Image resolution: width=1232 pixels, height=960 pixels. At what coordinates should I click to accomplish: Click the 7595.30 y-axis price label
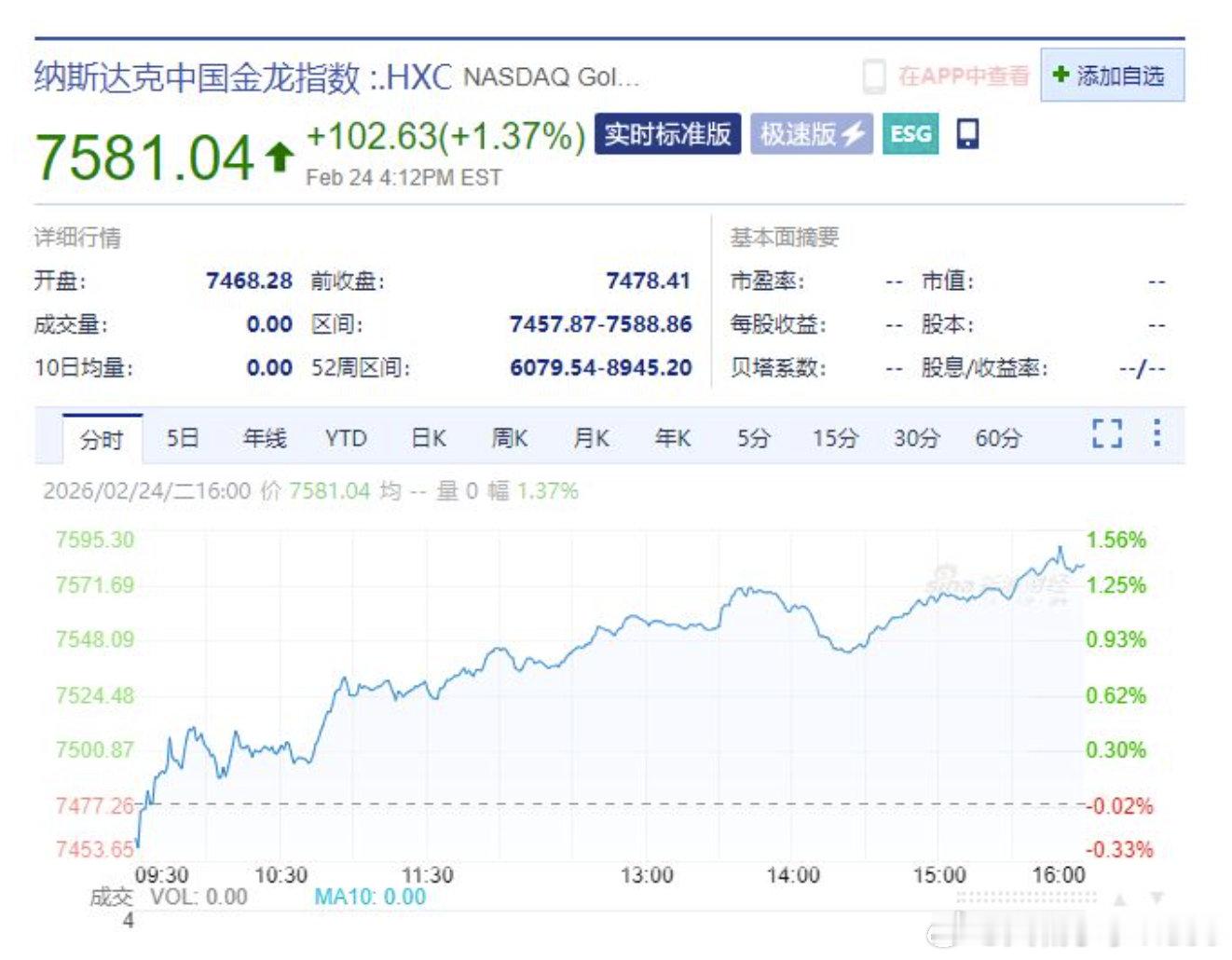[95, 540]
